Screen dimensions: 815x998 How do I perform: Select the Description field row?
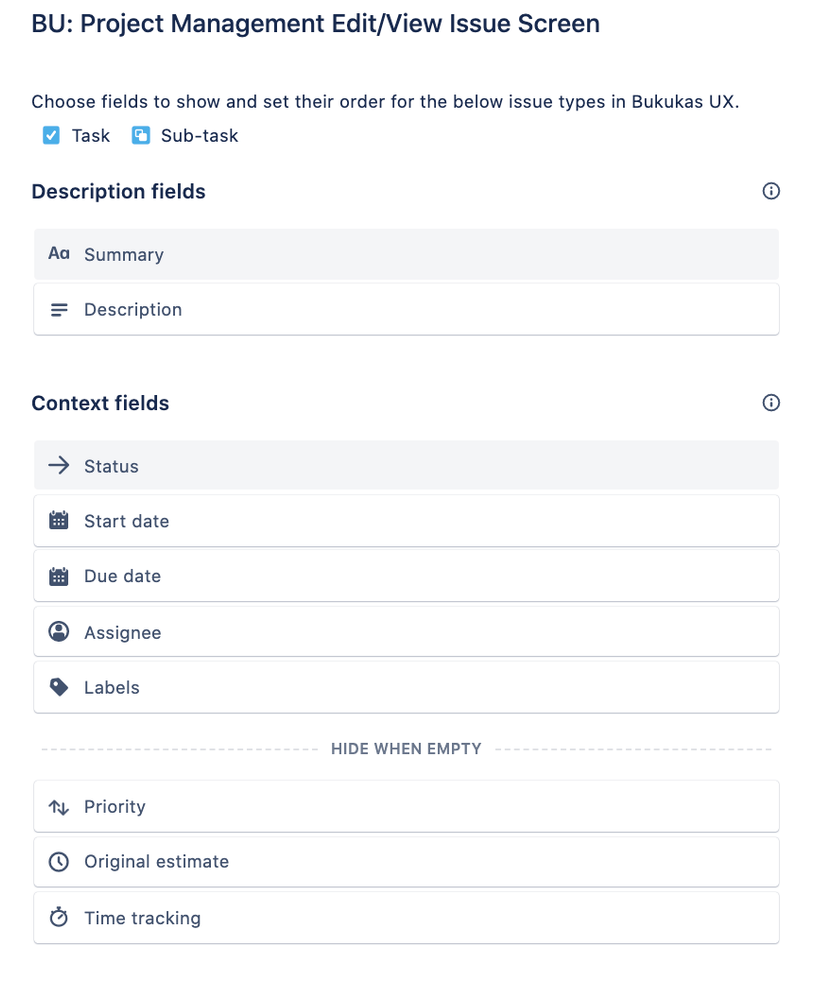coord(406,309)
